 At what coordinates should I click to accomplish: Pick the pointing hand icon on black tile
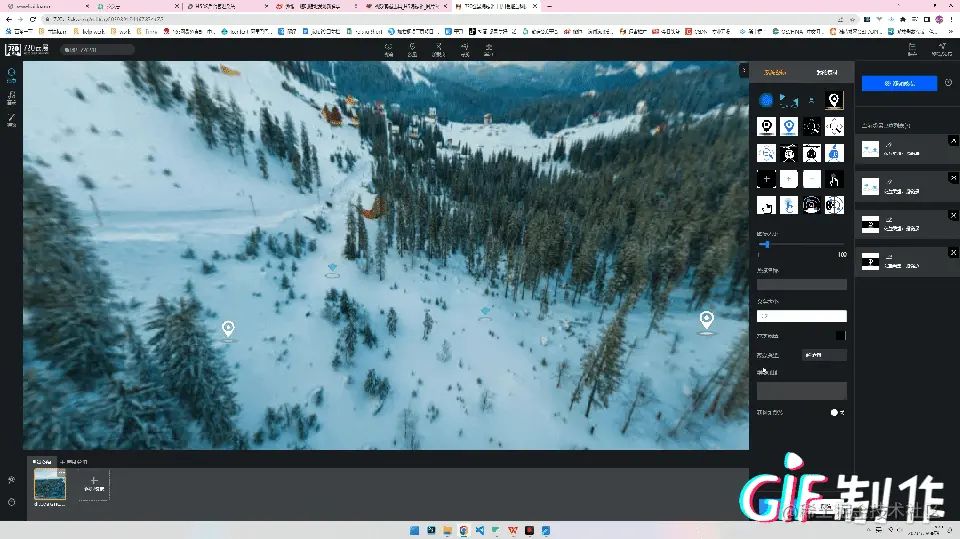pos(834,179)
